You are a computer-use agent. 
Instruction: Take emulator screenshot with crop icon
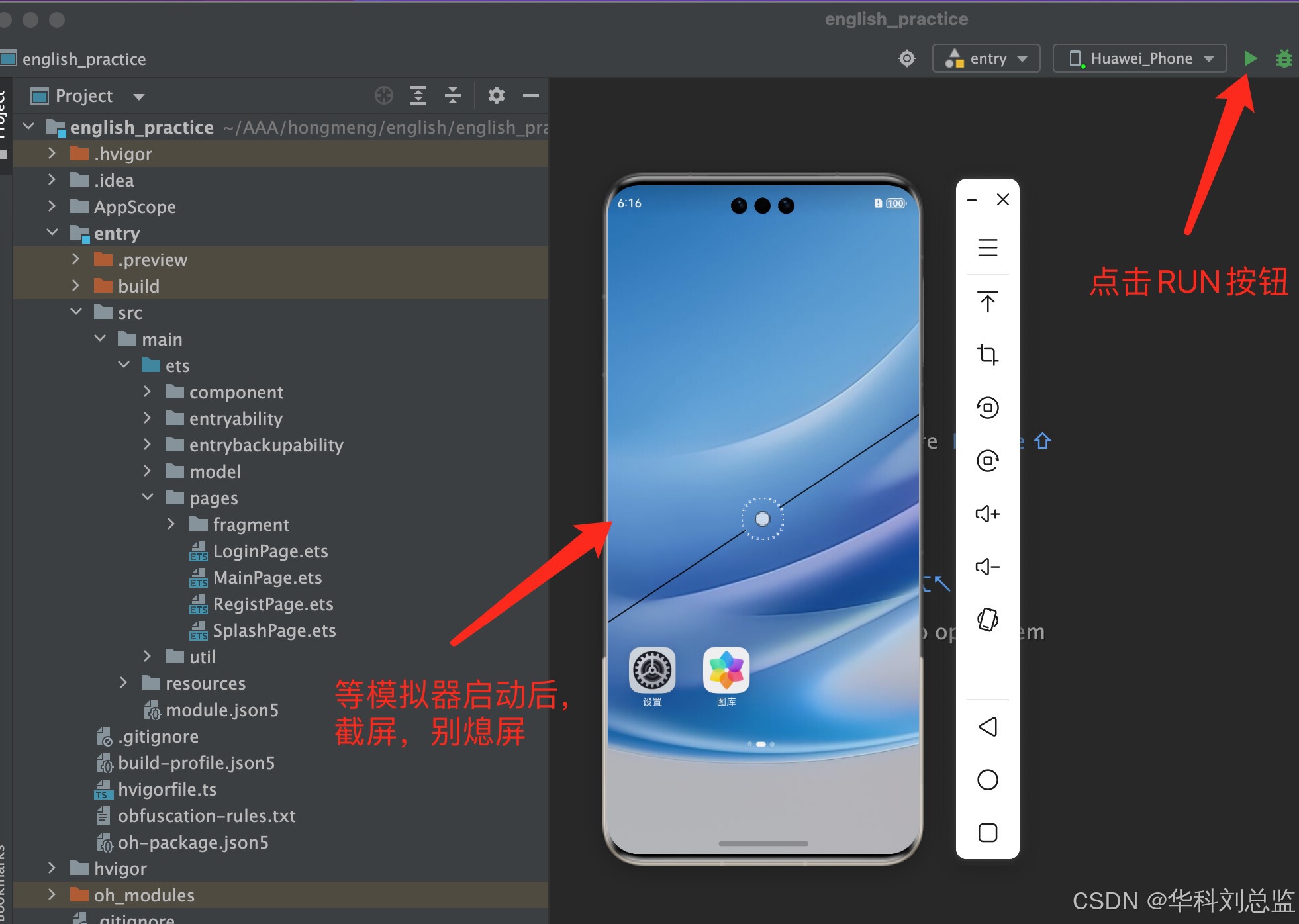click(987, 355)
